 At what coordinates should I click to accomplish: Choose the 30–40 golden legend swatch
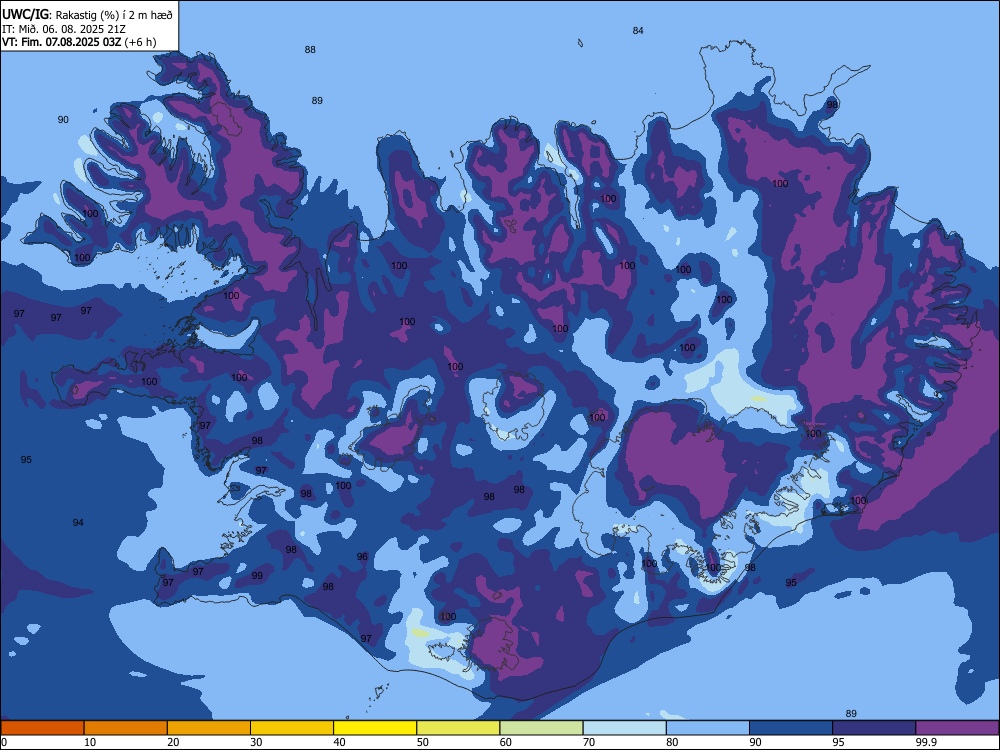coord(292,728)
